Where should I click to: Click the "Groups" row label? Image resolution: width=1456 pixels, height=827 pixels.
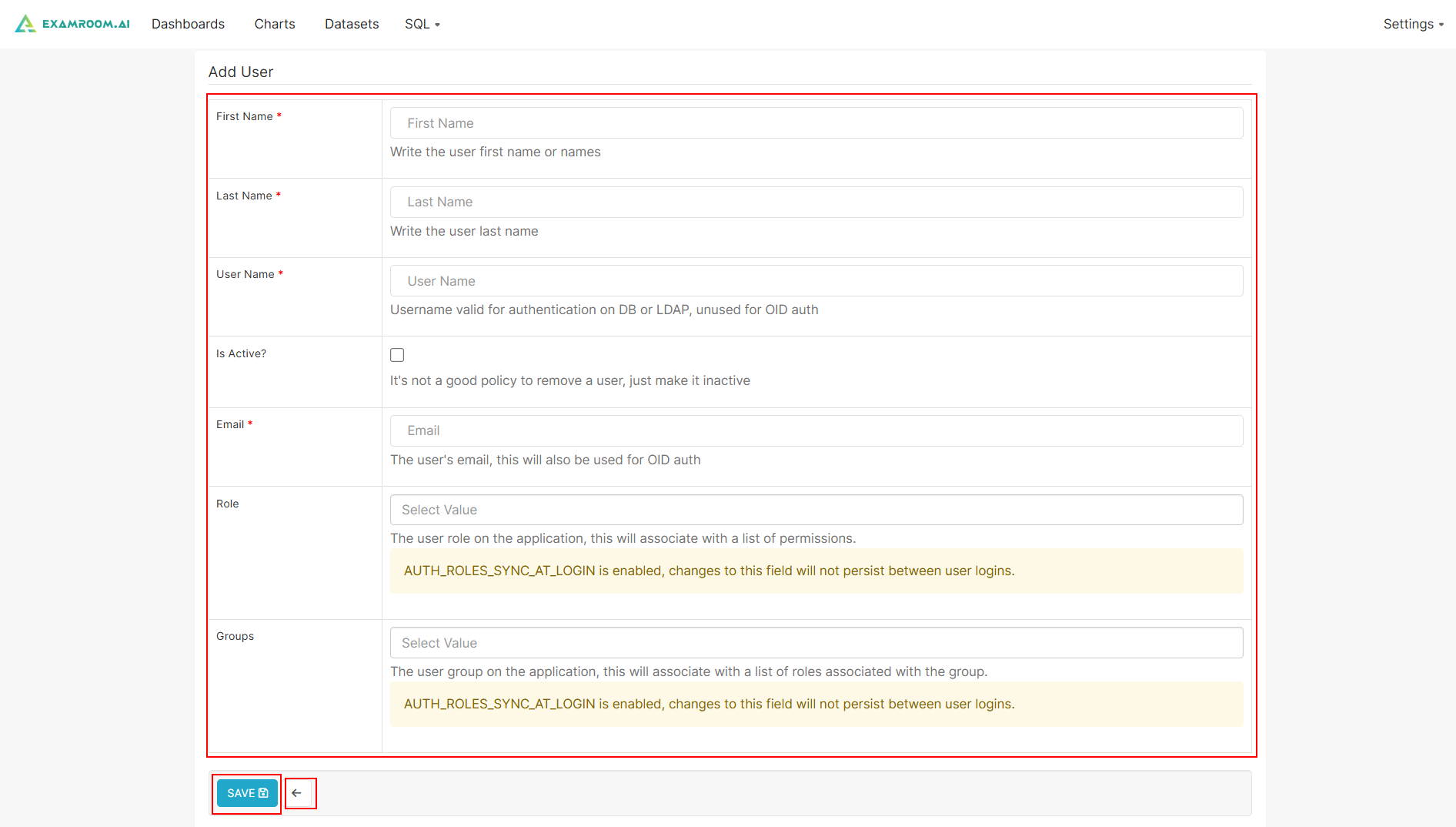(235, 636)
